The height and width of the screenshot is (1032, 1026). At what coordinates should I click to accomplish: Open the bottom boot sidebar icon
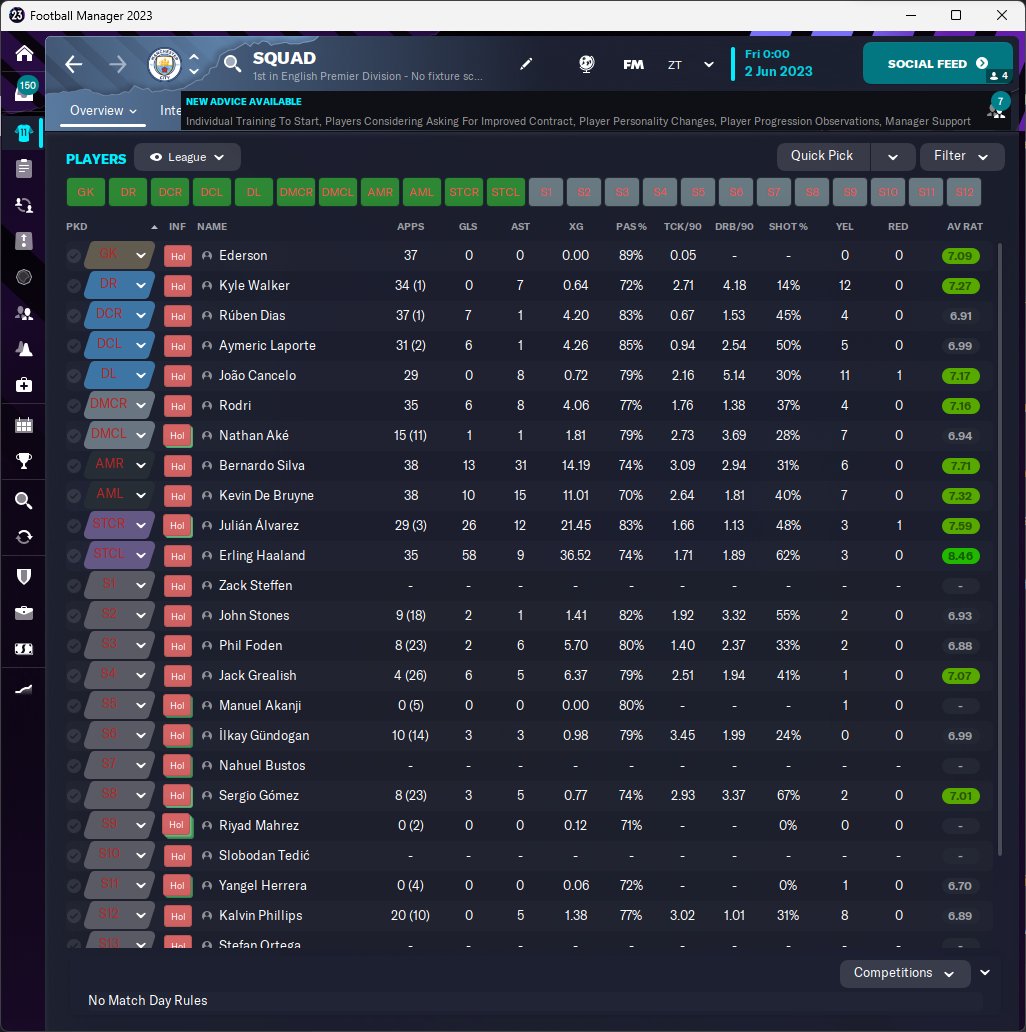(x=24, y=688)
